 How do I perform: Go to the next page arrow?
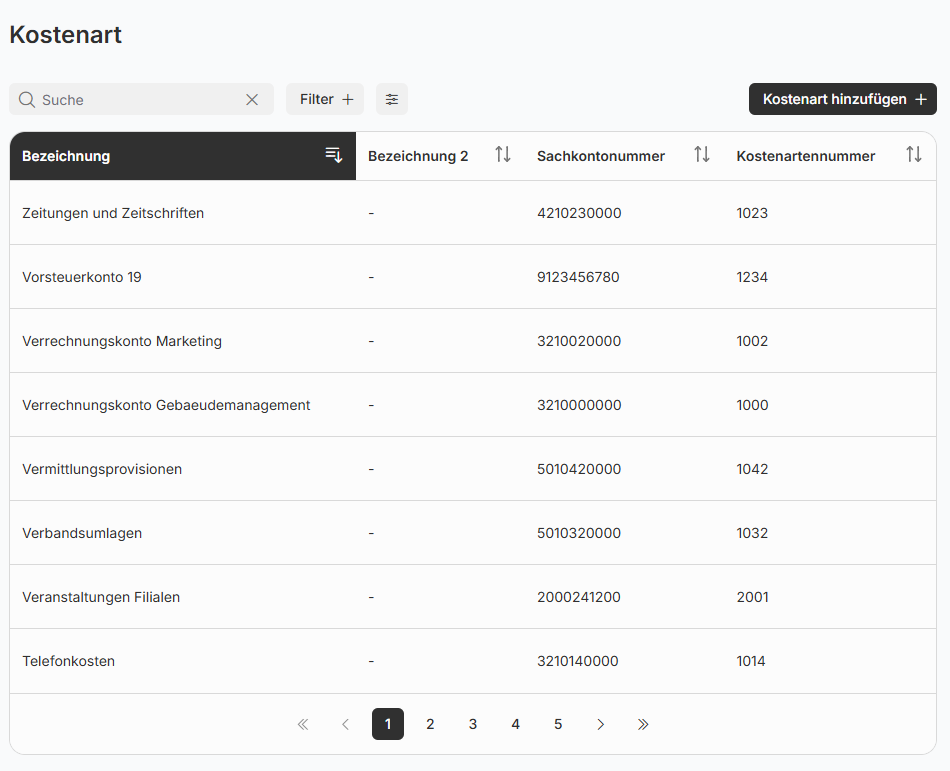point(600,724)
